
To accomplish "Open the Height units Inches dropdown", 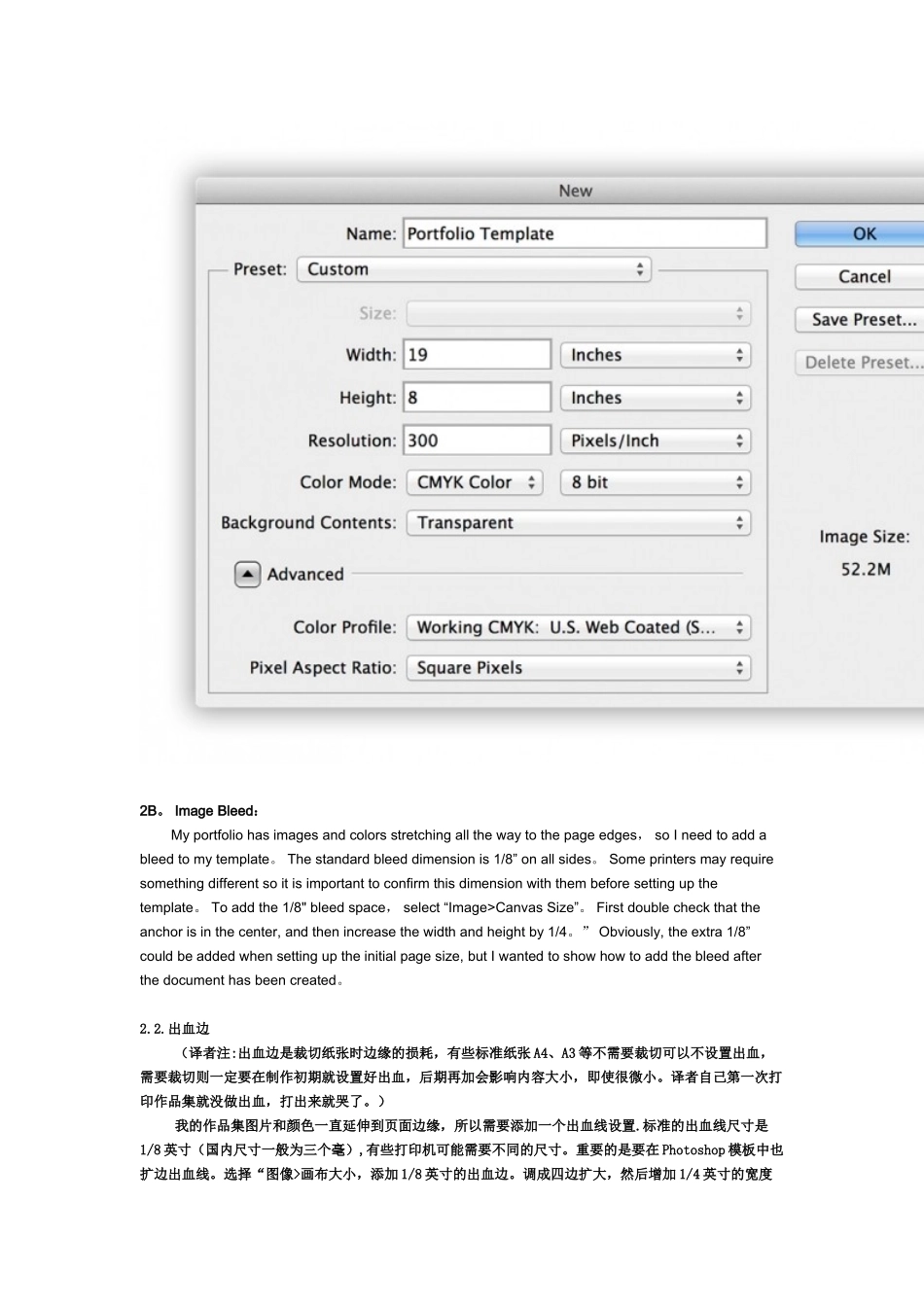I will point(656,399).
